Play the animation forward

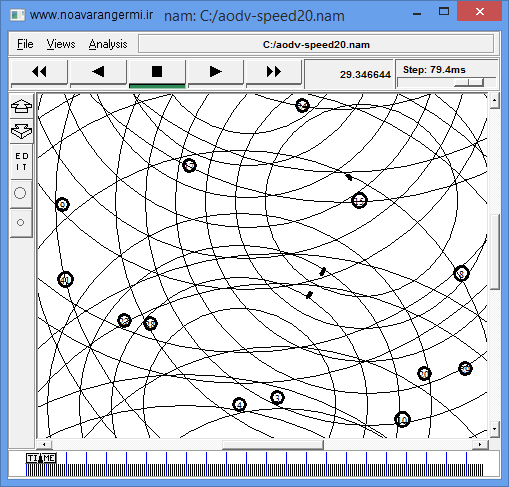[216, 72]
